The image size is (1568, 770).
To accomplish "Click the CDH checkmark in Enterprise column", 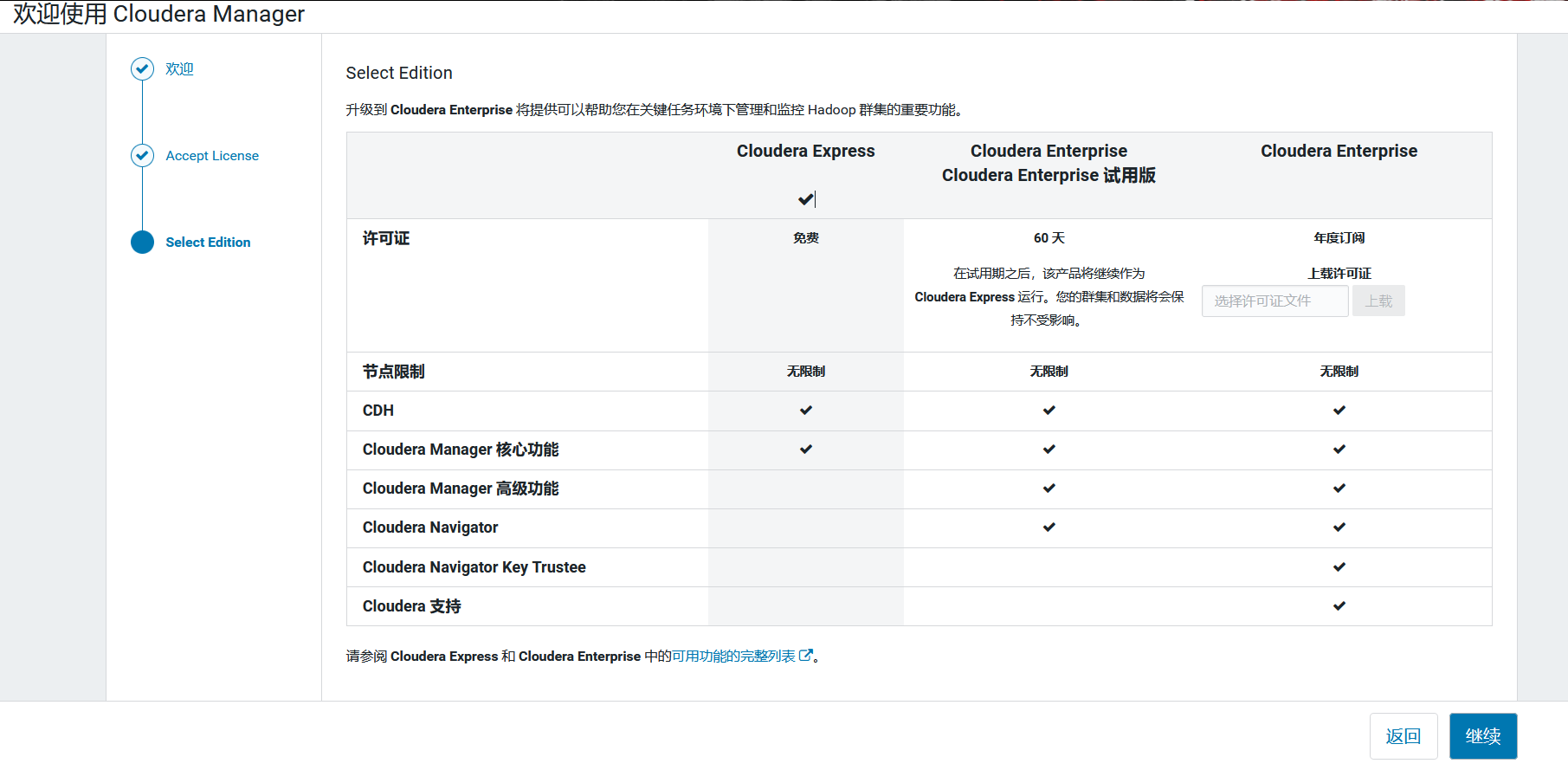I will 1339,411.
